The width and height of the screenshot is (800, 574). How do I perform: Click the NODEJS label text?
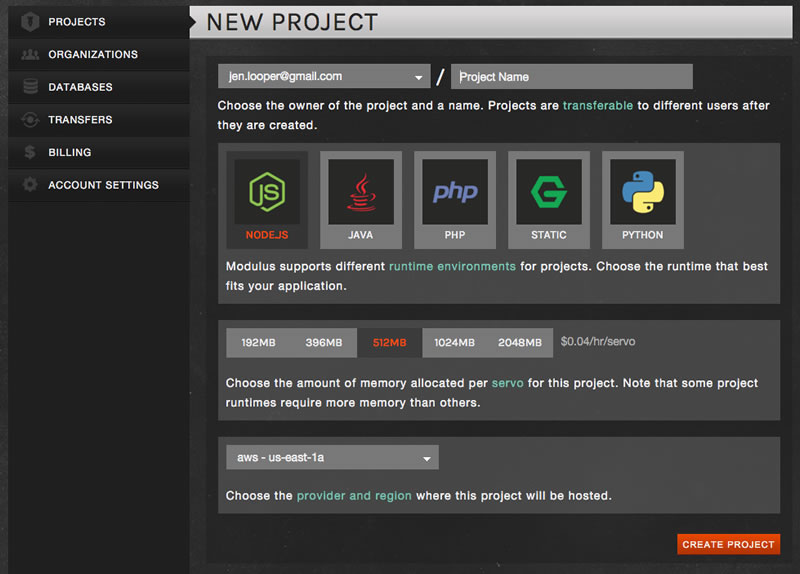[x=267, y=235]
